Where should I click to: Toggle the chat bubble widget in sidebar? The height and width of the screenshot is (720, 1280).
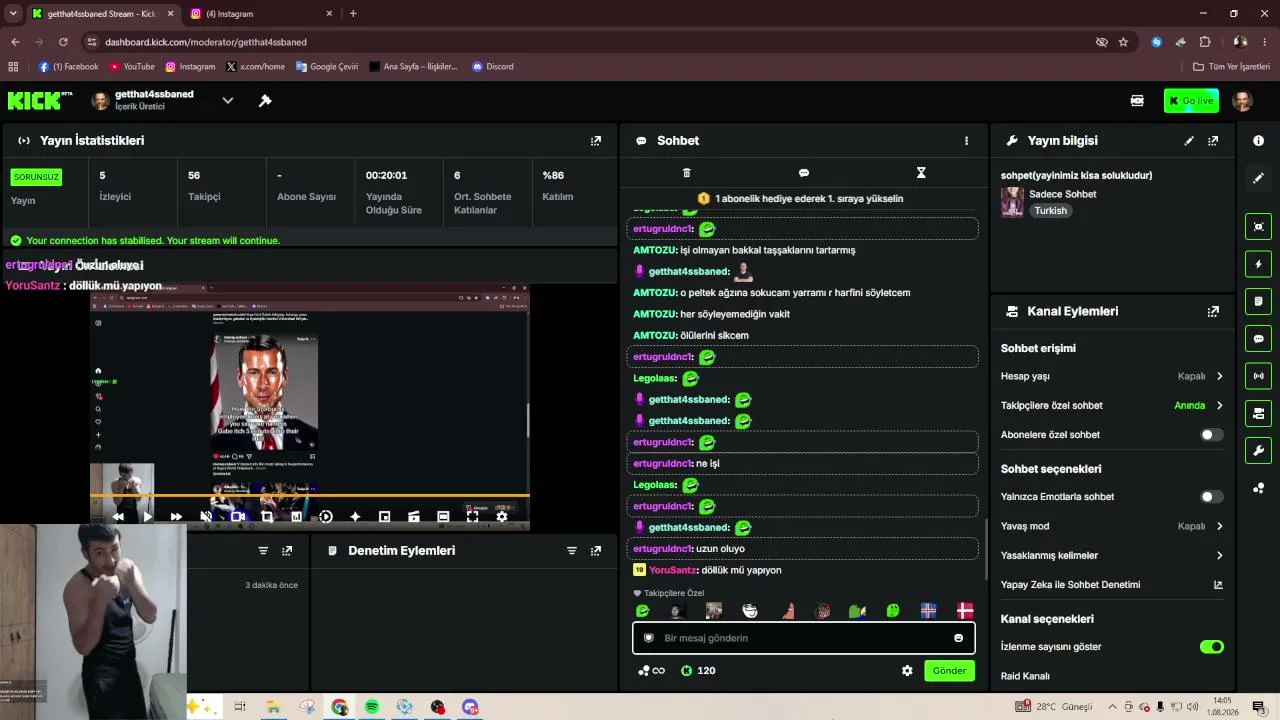1258,339
